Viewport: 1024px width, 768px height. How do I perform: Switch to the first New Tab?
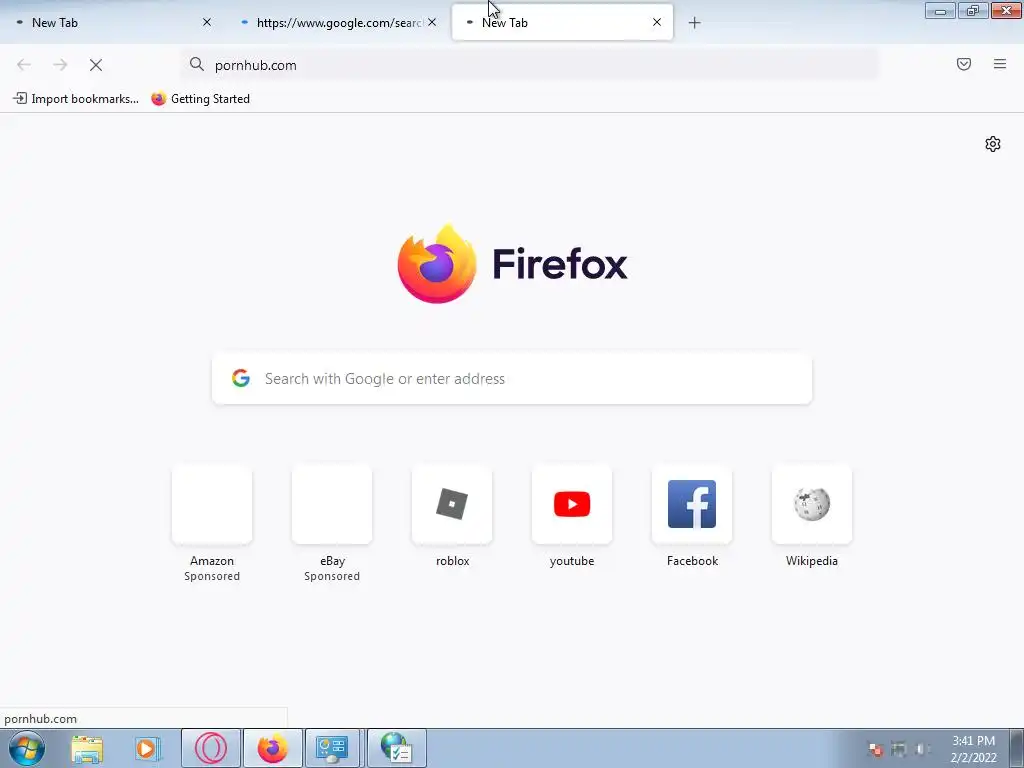111,23
